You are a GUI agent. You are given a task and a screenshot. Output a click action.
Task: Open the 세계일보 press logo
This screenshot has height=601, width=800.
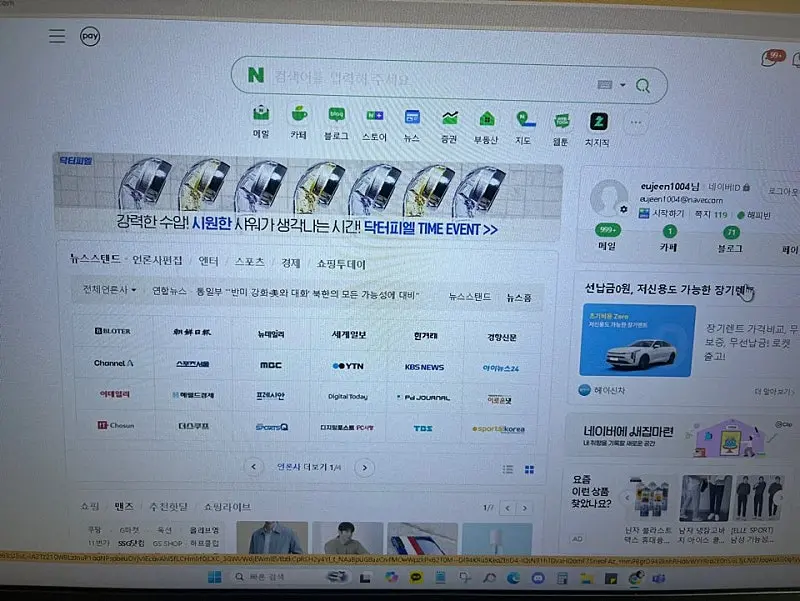coord(349,335)
